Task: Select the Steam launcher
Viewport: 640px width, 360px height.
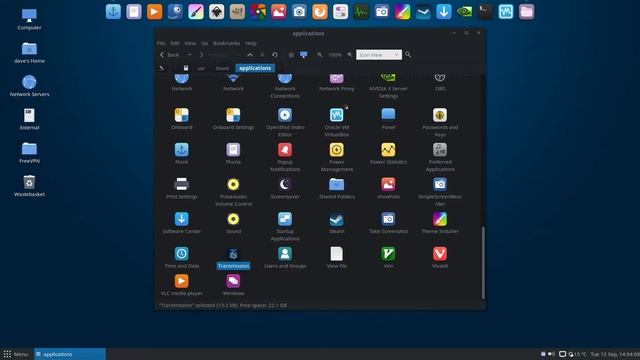Action: 337,223
